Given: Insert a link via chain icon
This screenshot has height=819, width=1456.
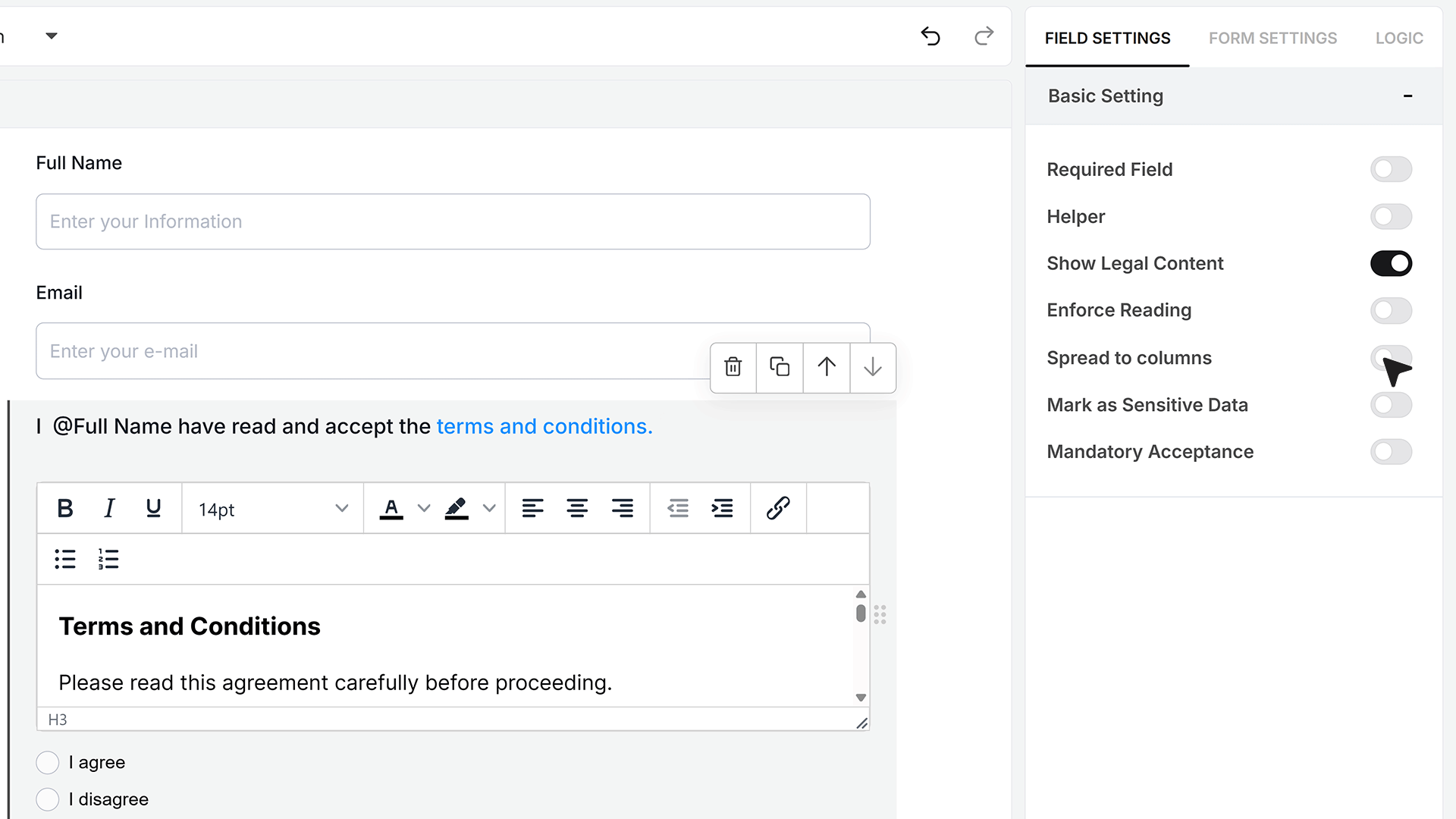Looking at the screenshot, I should [778, 508].
